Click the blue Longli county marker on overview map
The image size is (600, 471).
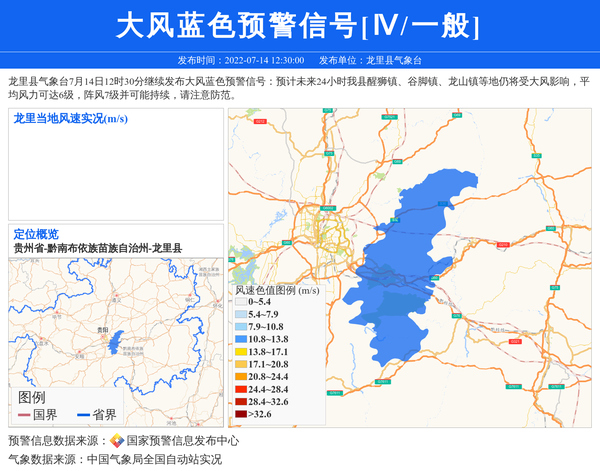(119, 342)
